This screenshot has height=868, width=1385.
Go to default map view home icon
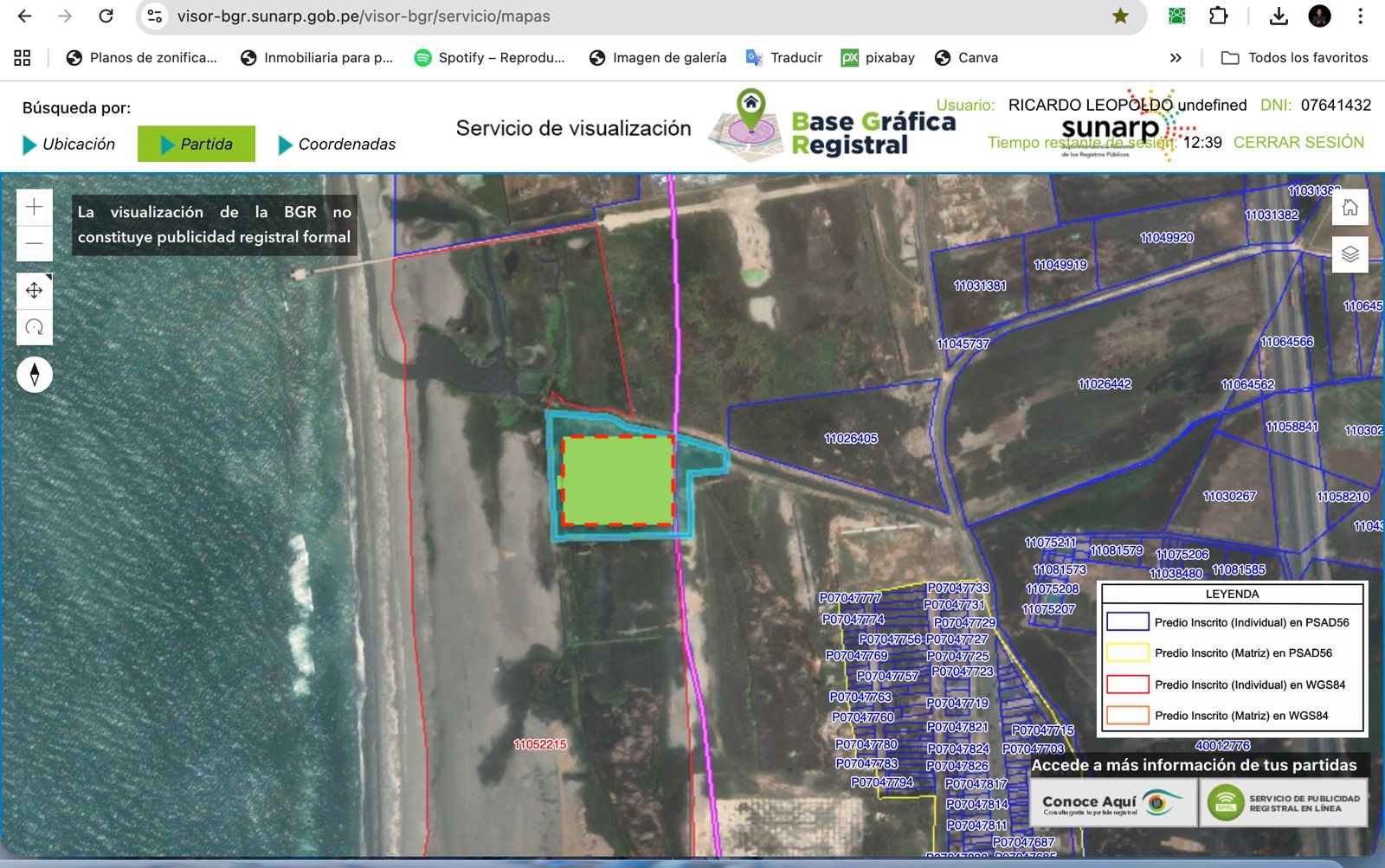pos(1350,208)
